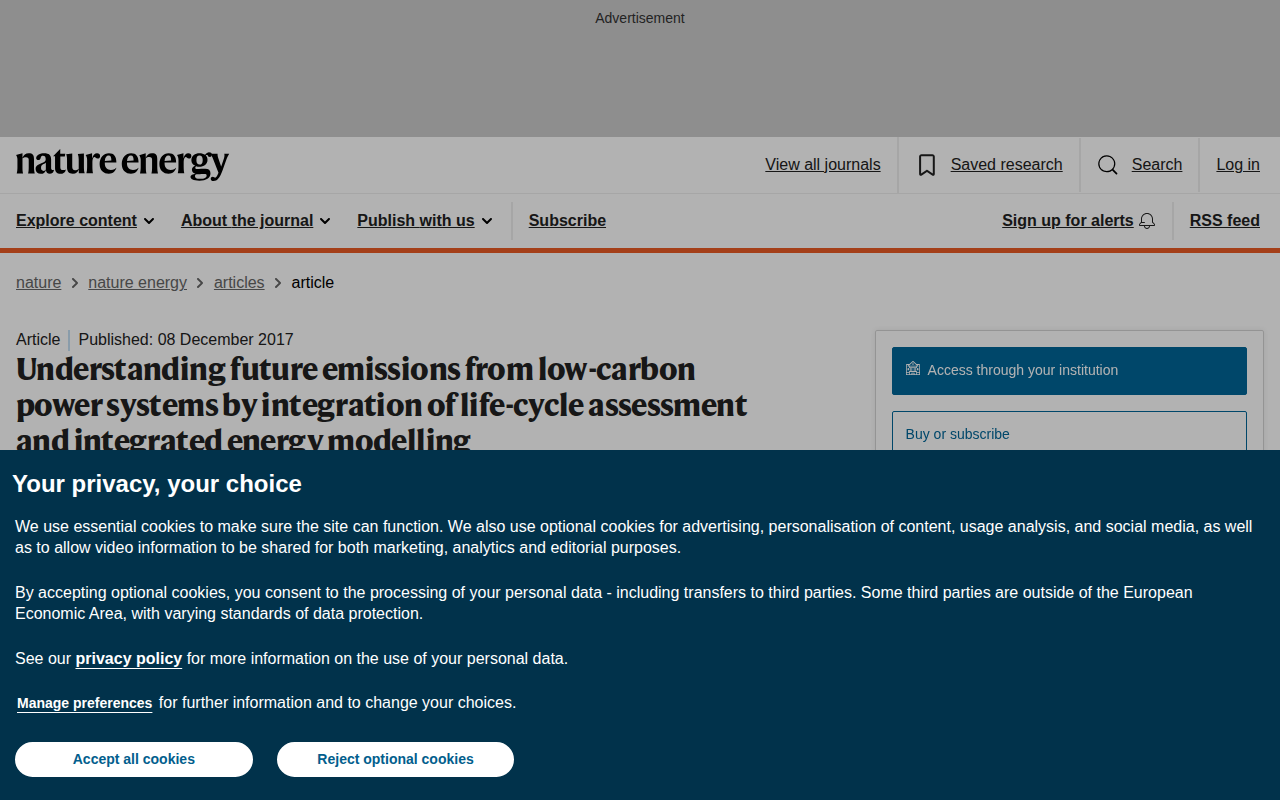Click the alerts bell icon

1147,221
